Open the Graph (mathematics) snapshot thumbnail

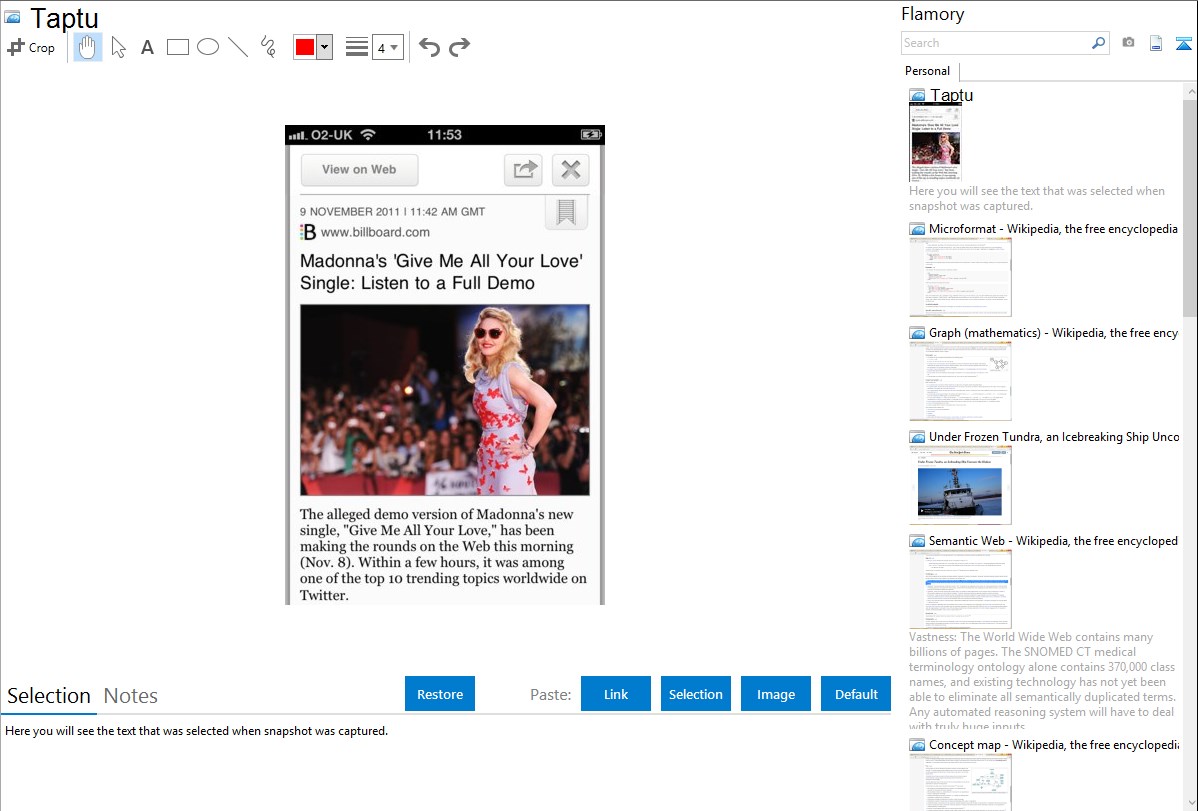[960, 381]
